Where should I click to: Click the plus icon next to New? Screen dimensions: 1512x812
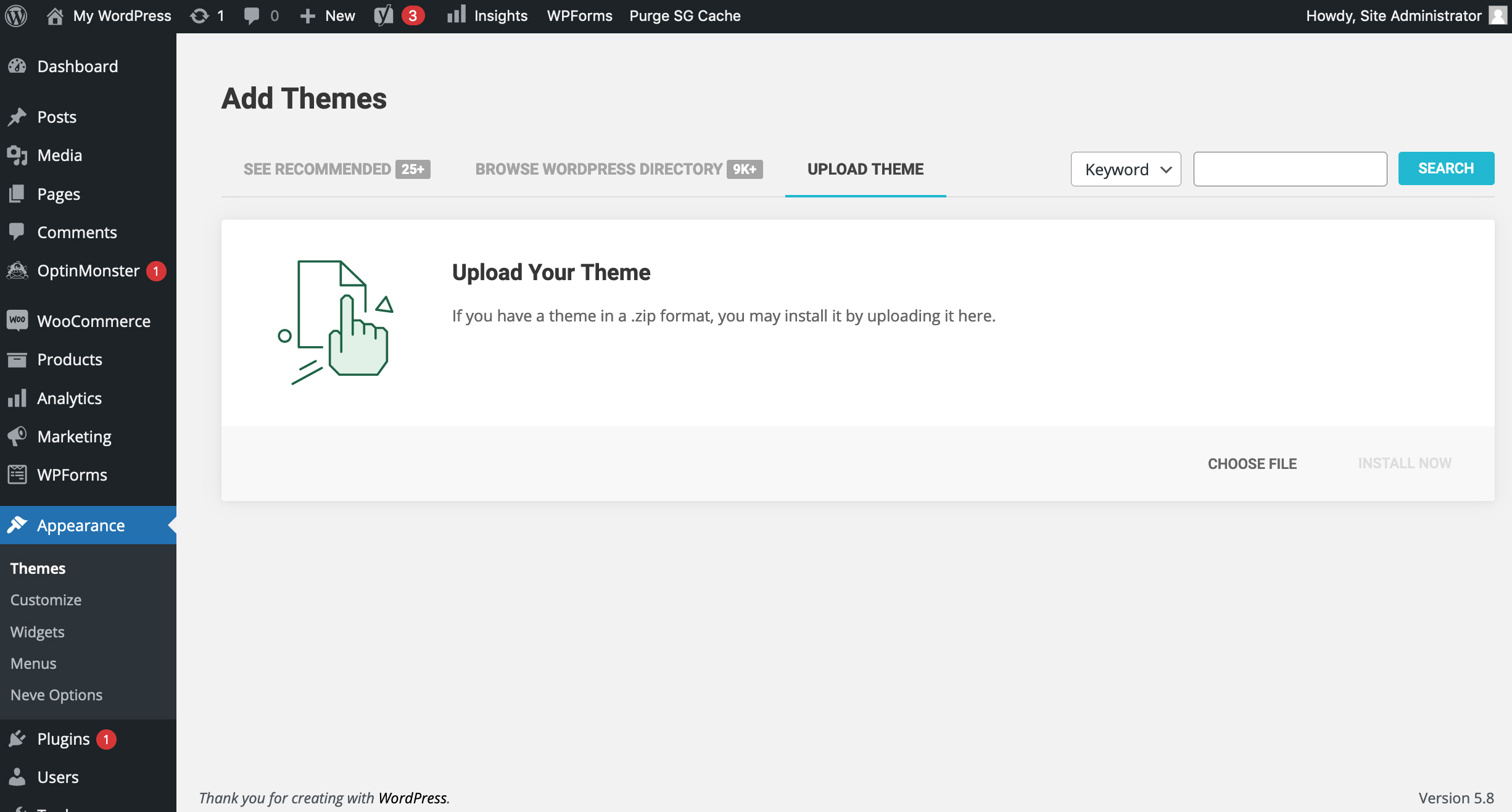(307, 16)
